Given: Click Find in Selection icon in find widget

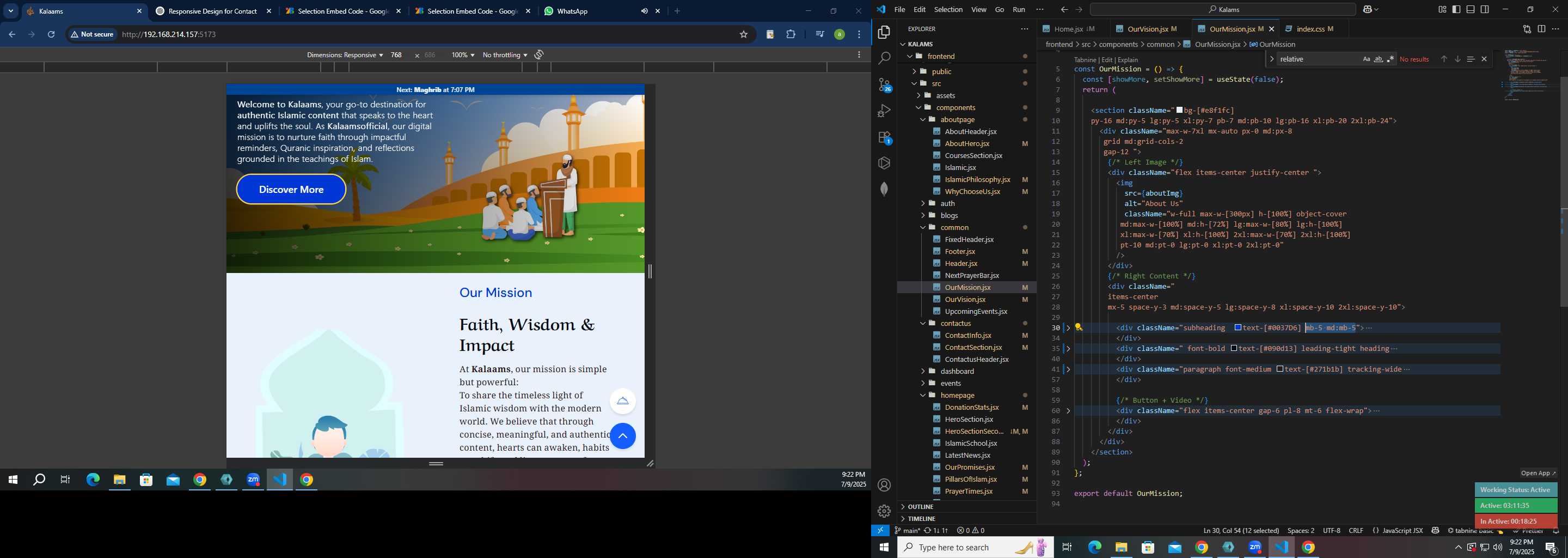Looking at the screenshot, I should 1471,59.
